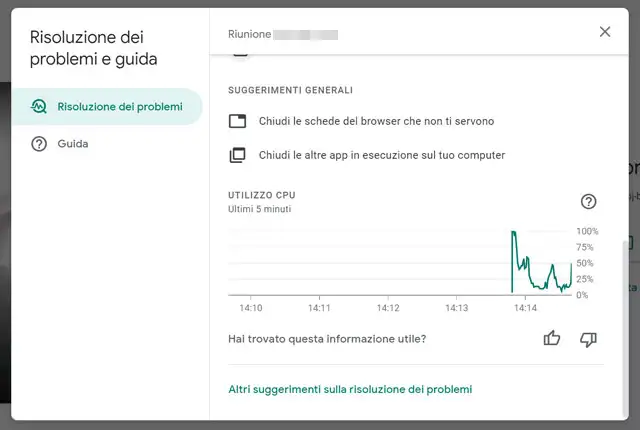Screen dimensions: 640x430
Task: Click the 14:12 time marker on chart
Action: click(x=388, y=308)
